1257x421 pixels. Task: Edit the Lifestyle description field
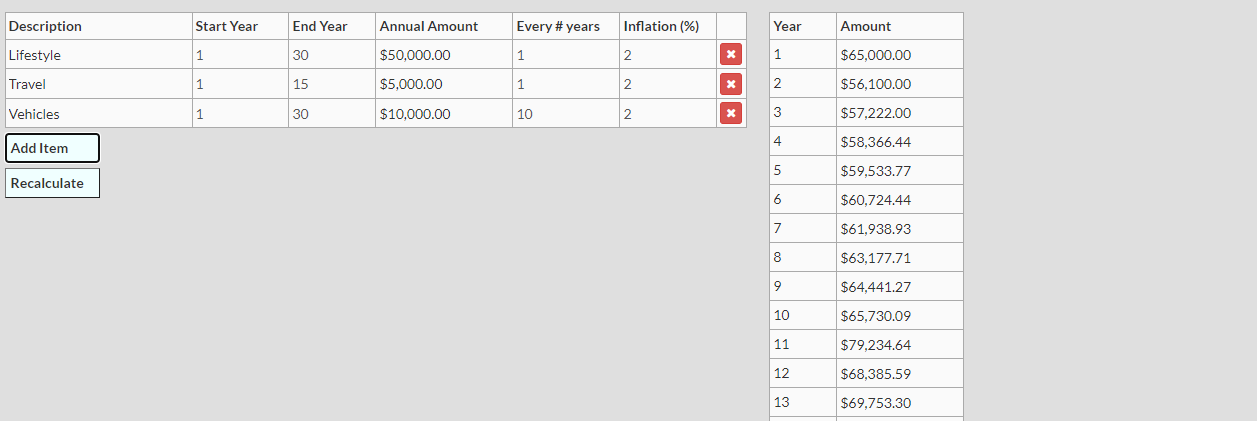coord(98,55)
